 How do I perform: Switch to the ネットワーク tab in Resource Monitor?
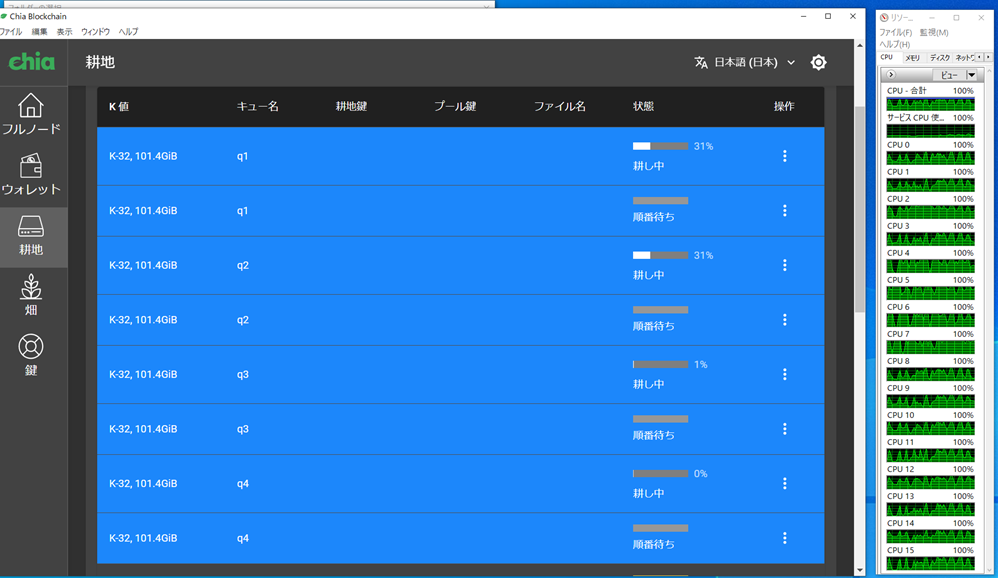click(x=964, y=57)
